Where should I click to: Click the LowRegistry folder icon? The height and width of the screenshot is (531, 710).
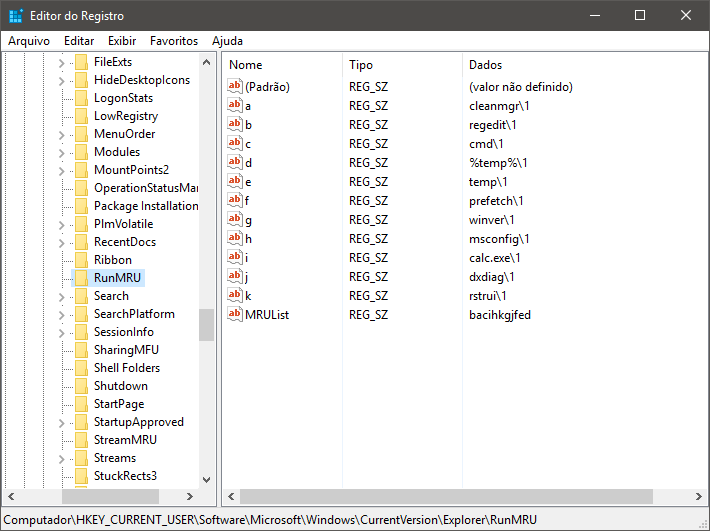click(x=82, y=116)
